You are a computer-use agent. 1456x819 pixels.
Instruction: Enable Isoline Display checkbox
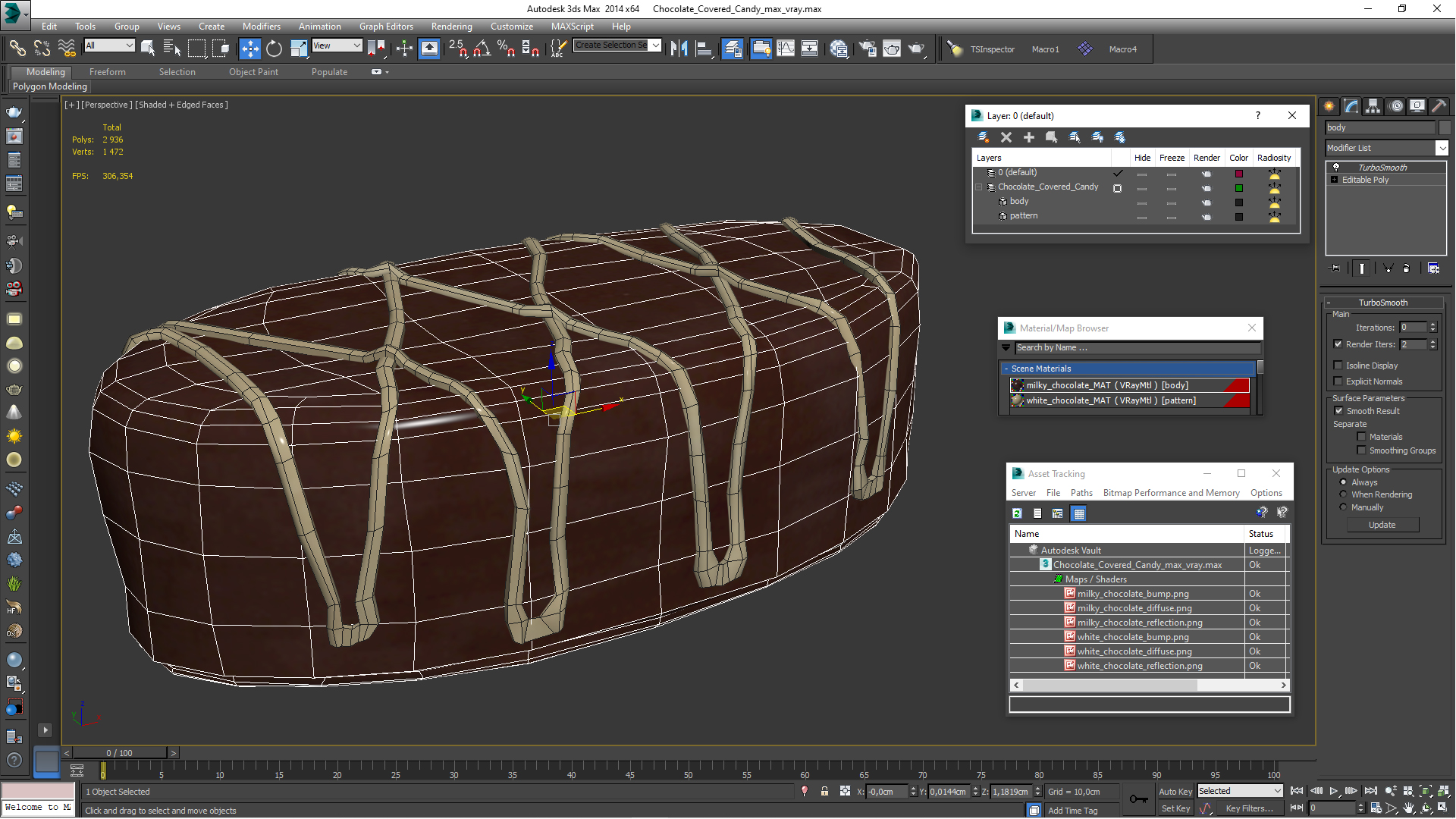pos(1338,366)
